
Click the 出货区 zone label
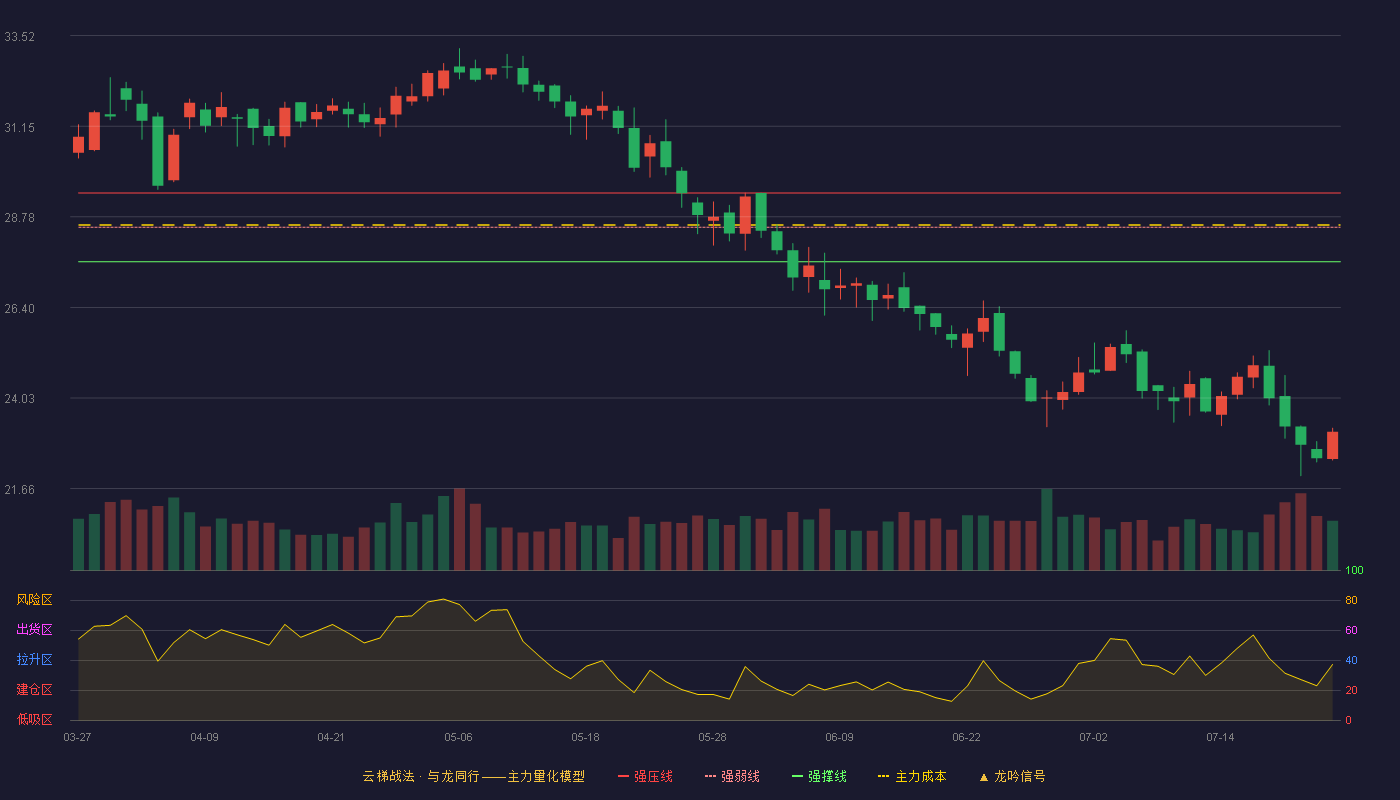pos(34,630)
